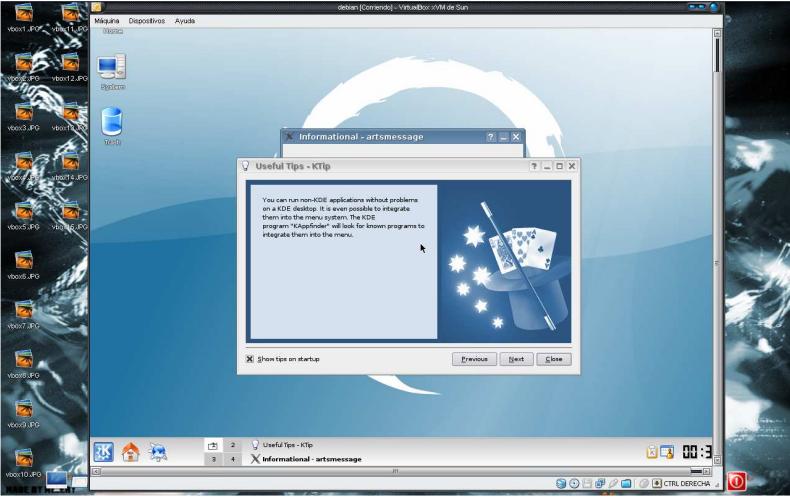The height and width of the screenshot is (499, 790).
Task: Open the Home folder icon in panel
Action: pos(130,452)
